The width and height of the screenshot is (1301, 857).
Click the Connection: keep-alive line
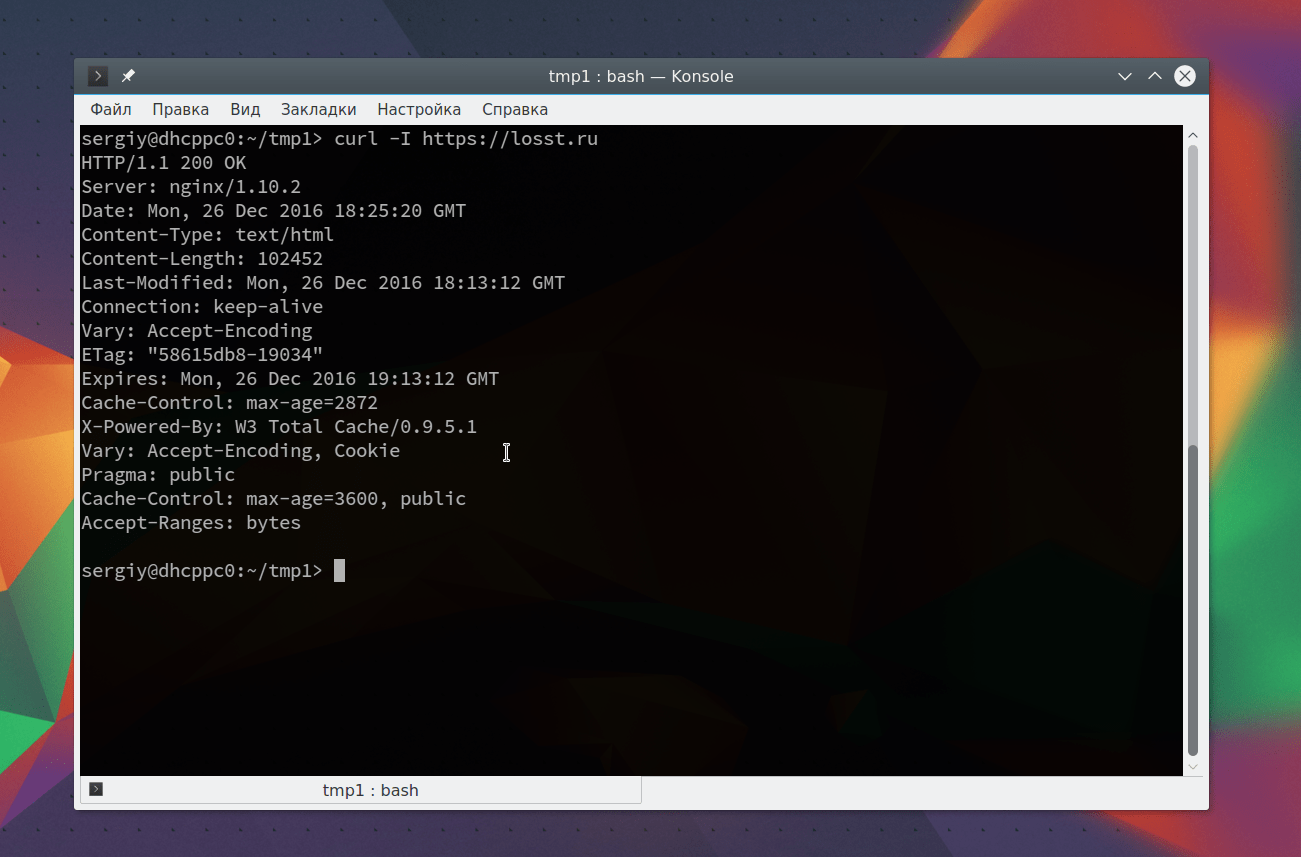[202, 307]
